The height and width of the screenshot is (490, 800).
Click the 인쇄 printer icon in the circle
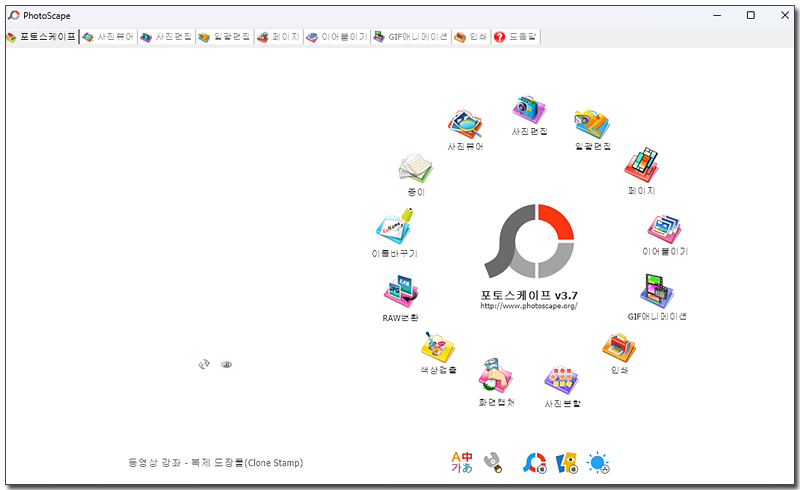619,347
